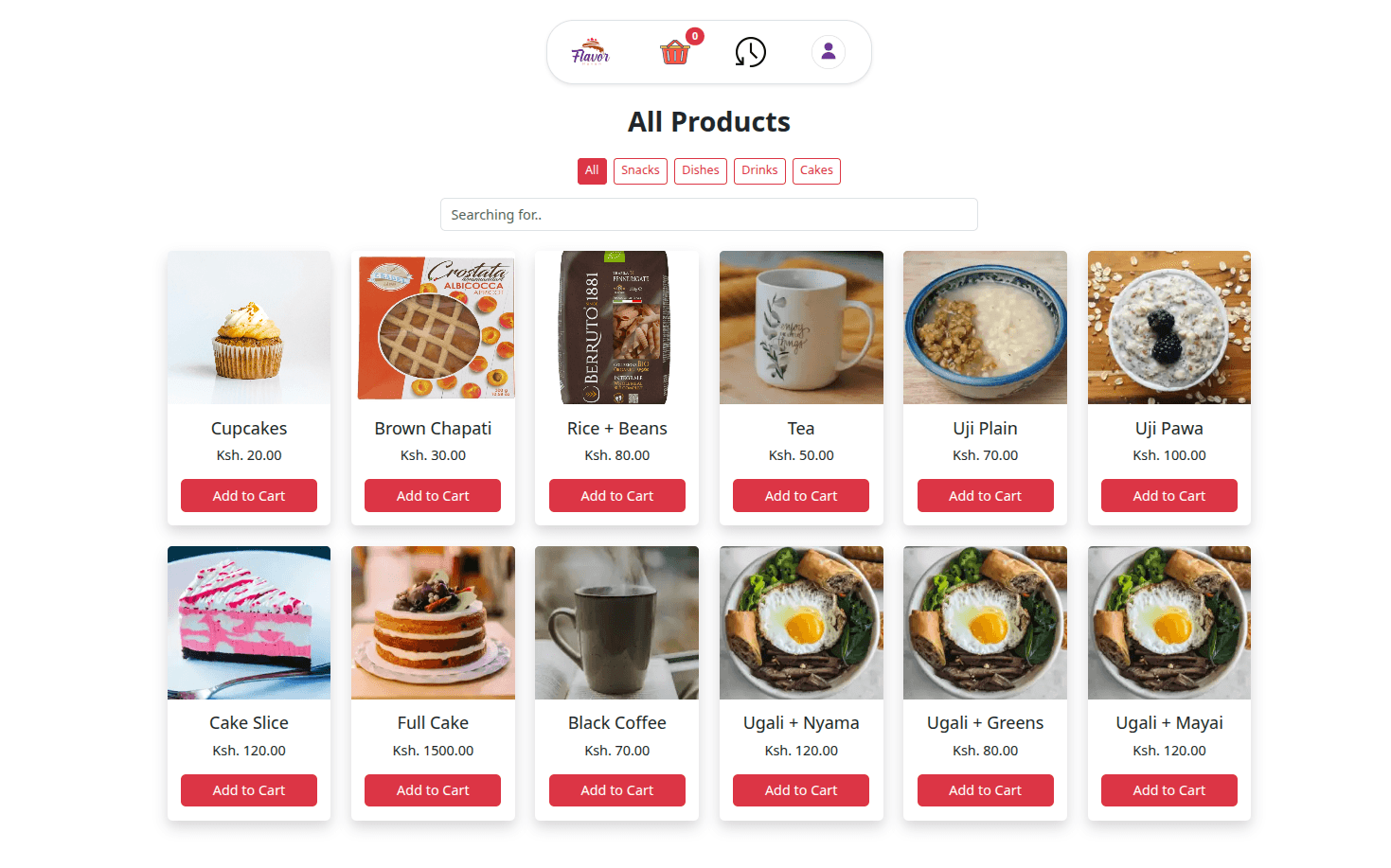This screenshot has width=1391, height=868.
Task: Select the Snacks category filter
Action: pyautogui.click(x=640, y=170)
